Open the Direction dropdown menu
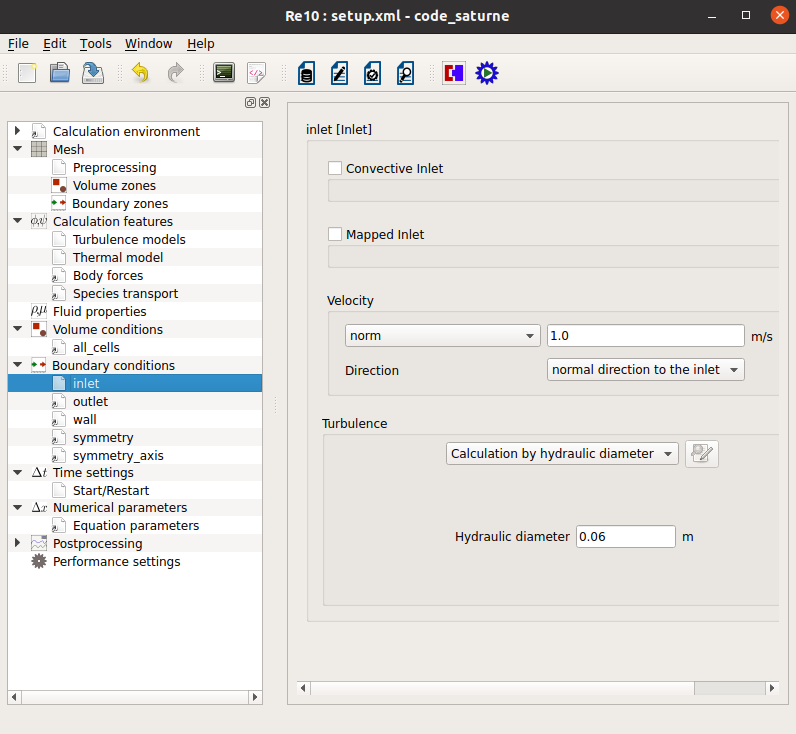 click(646, 370)
